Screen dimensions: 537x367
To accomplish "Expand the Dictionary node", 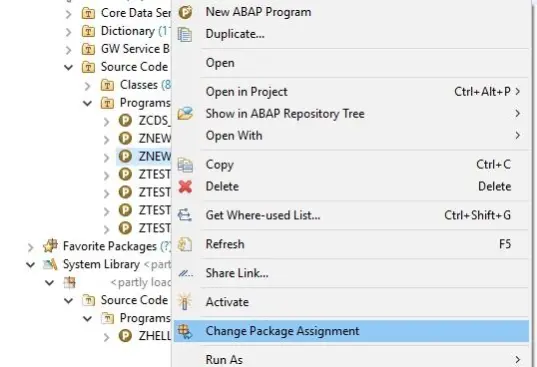I will pyautogui.click(x=68, y=32).
